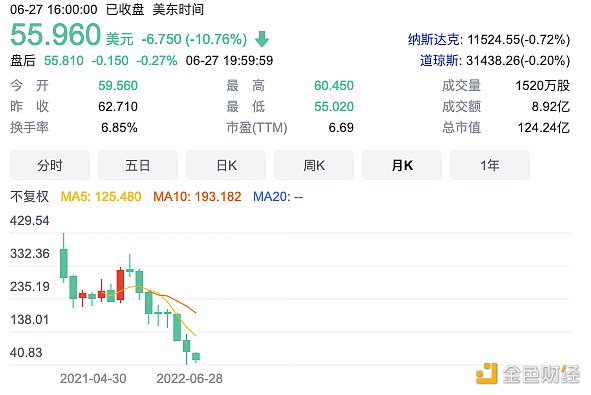591x395 pixels.
Task: Click the green down-arrow price change icon
Action: point(262,39)
